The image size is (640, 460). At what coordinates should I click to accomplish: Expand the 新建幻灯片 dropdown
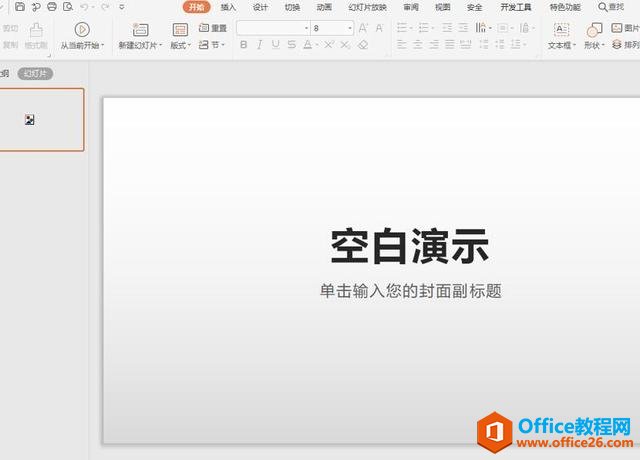coord(160,45)
